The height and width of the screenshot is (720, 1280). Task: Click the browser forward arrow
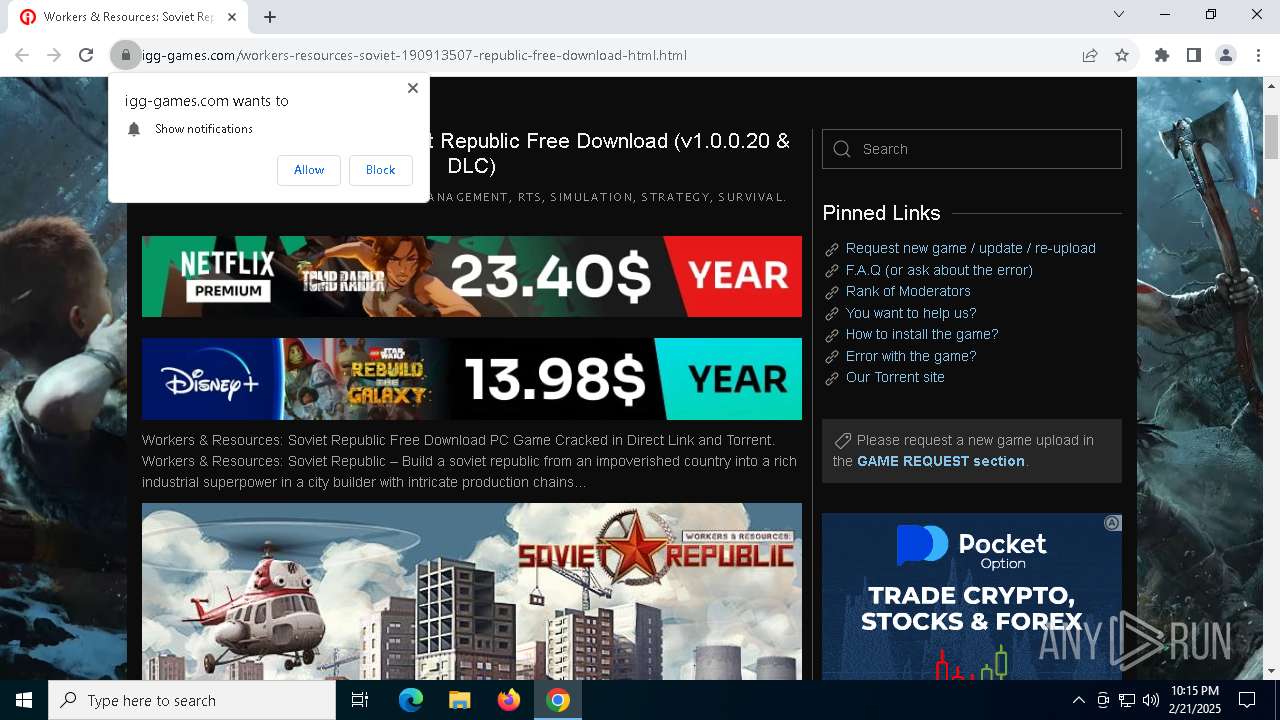tap(54, 55)
